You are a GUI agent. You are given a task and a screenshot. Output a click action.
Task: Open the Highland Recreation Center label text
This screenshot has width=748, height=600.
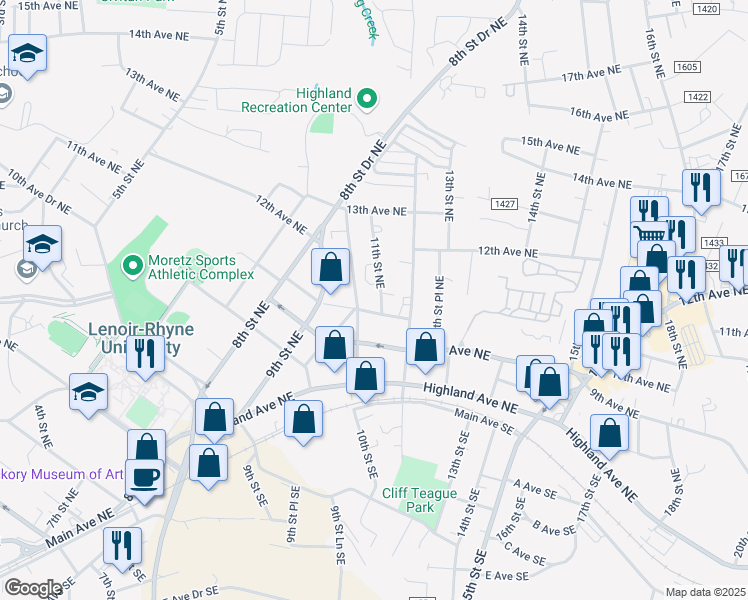(297, 100)
